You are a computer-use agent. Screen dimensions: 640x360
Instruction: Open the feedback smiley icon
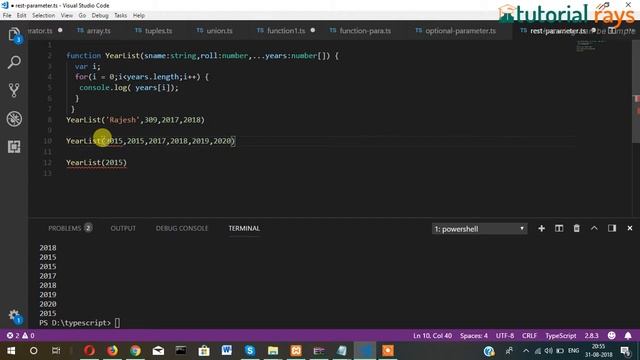(611, 336)
